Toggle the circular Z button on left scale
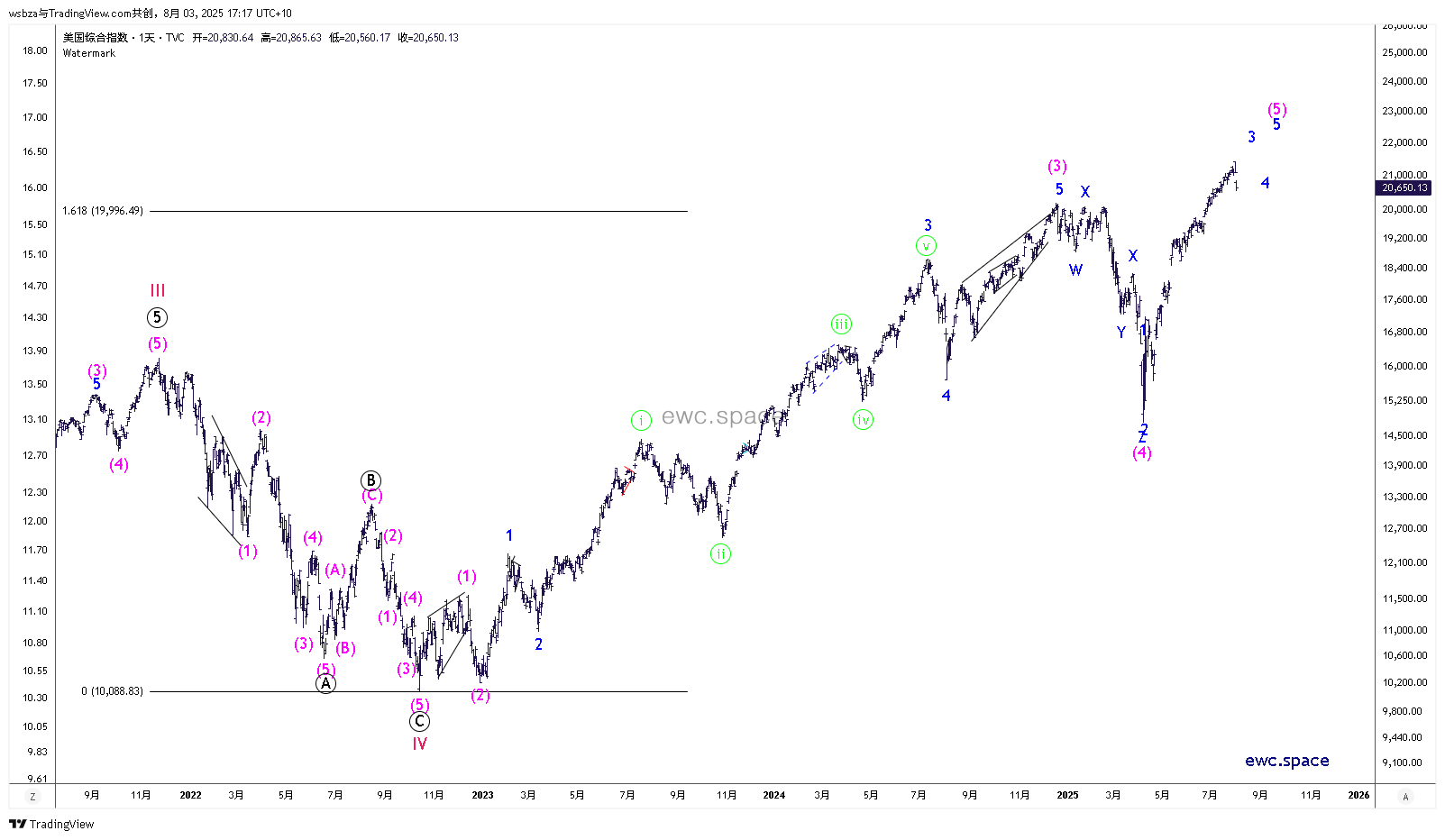The width and height of the screenshot is (1445, 840). pos(33,796)
